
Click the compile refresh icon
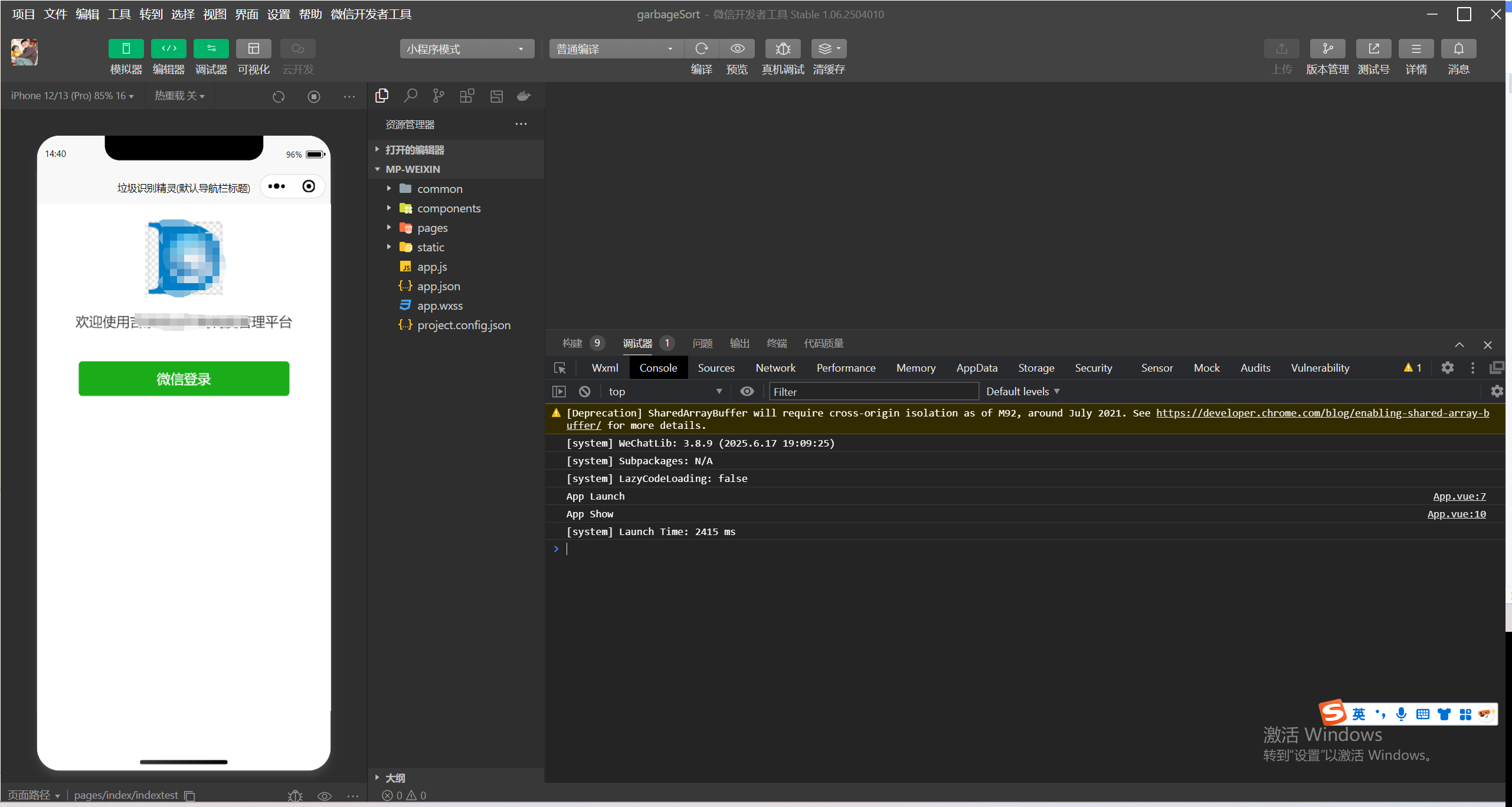(x=701, y=49)
